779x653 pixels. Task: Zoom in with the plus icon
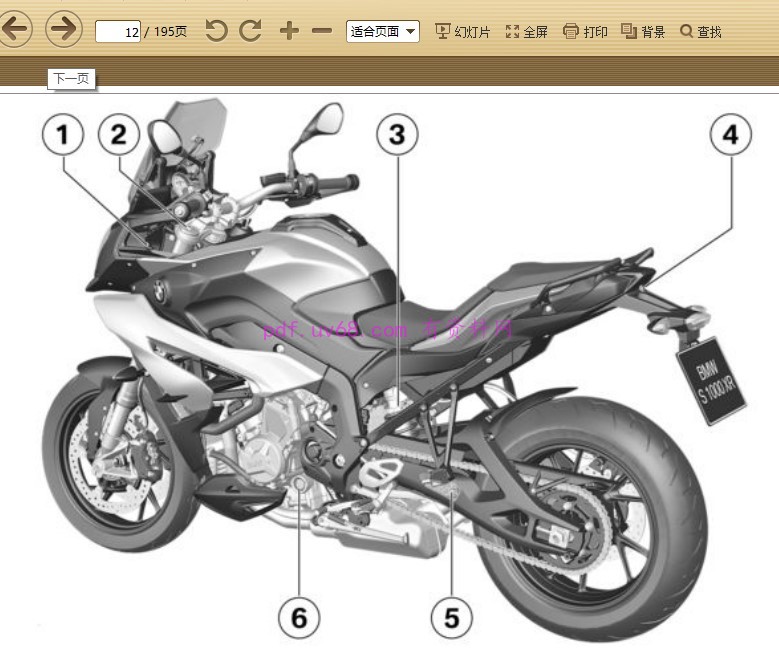click(289, 31)
